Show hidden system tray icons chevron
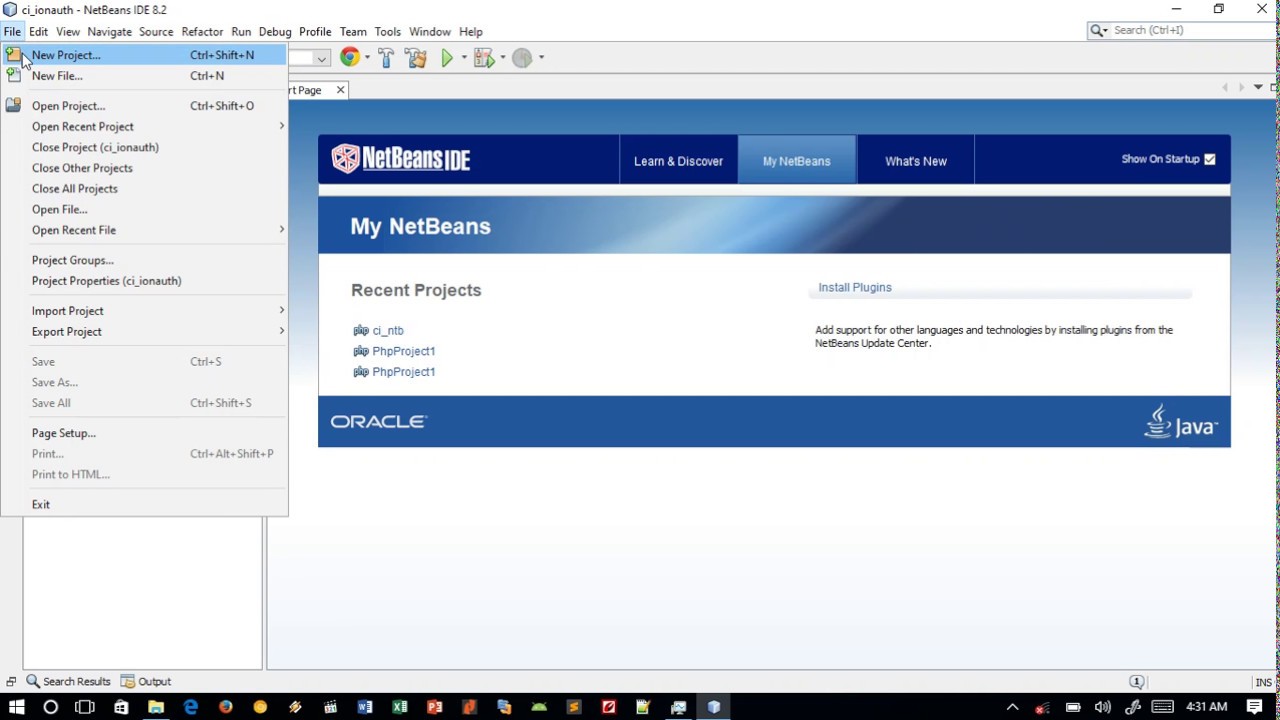This screenshot has height=720, width=1280. [1012, 707]
